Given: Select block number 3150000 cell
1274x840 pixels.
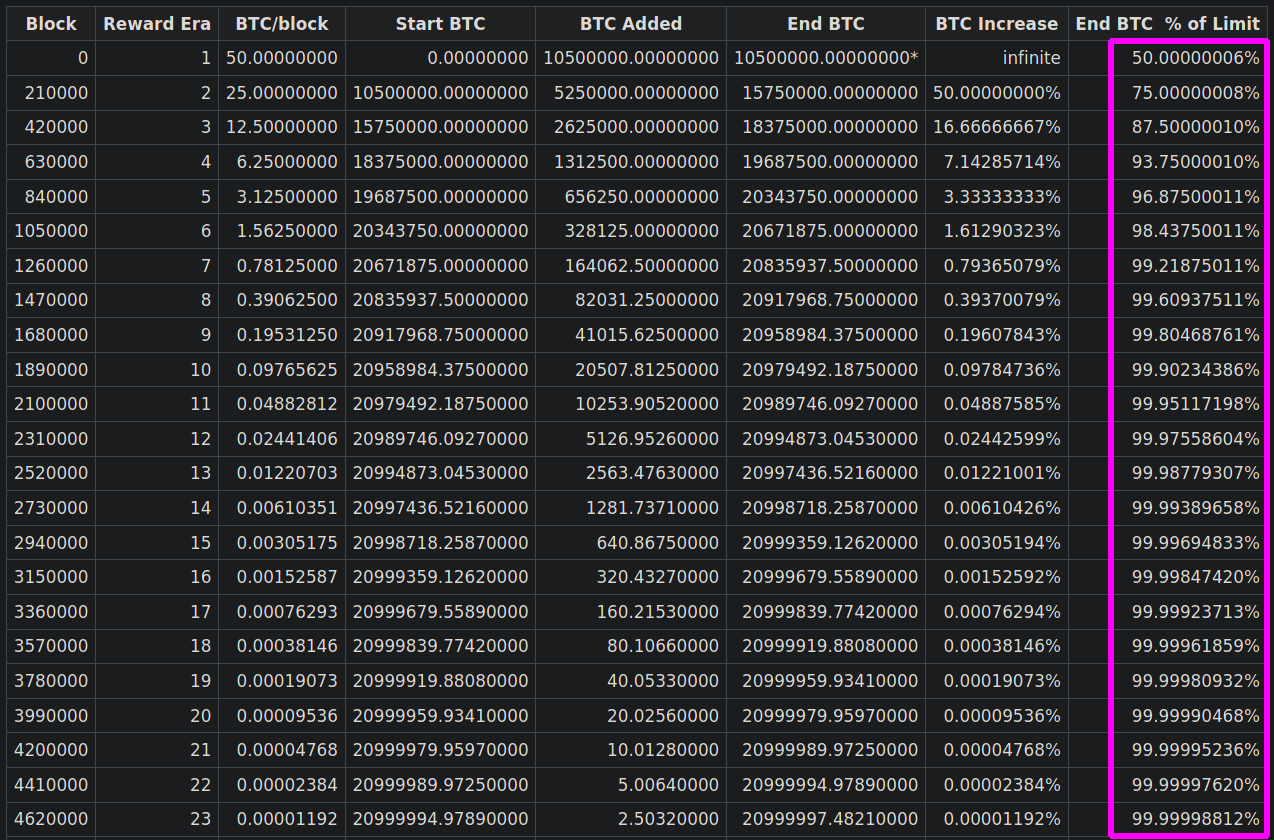Looking at the screenshot, I should (51, 577).
